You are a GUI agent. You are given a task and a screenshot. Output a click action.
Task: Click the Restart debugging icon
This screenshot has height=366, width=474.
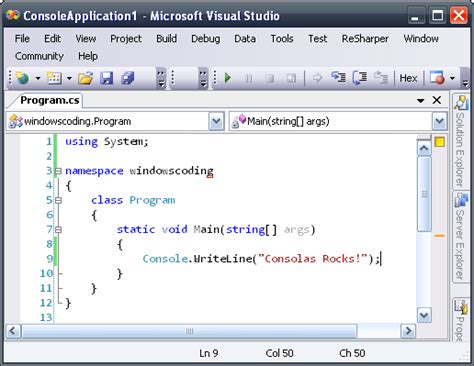click(x=291, y=78)
